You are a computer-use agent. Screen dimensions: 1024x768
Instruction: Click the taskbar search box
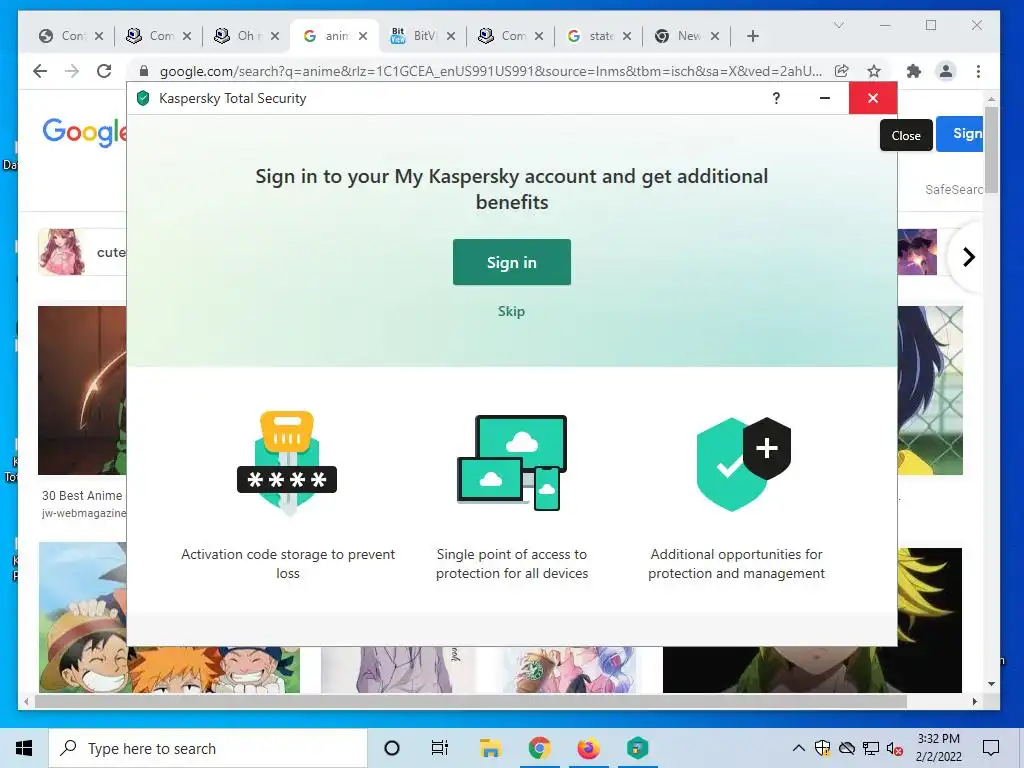[x=208, y=748]
